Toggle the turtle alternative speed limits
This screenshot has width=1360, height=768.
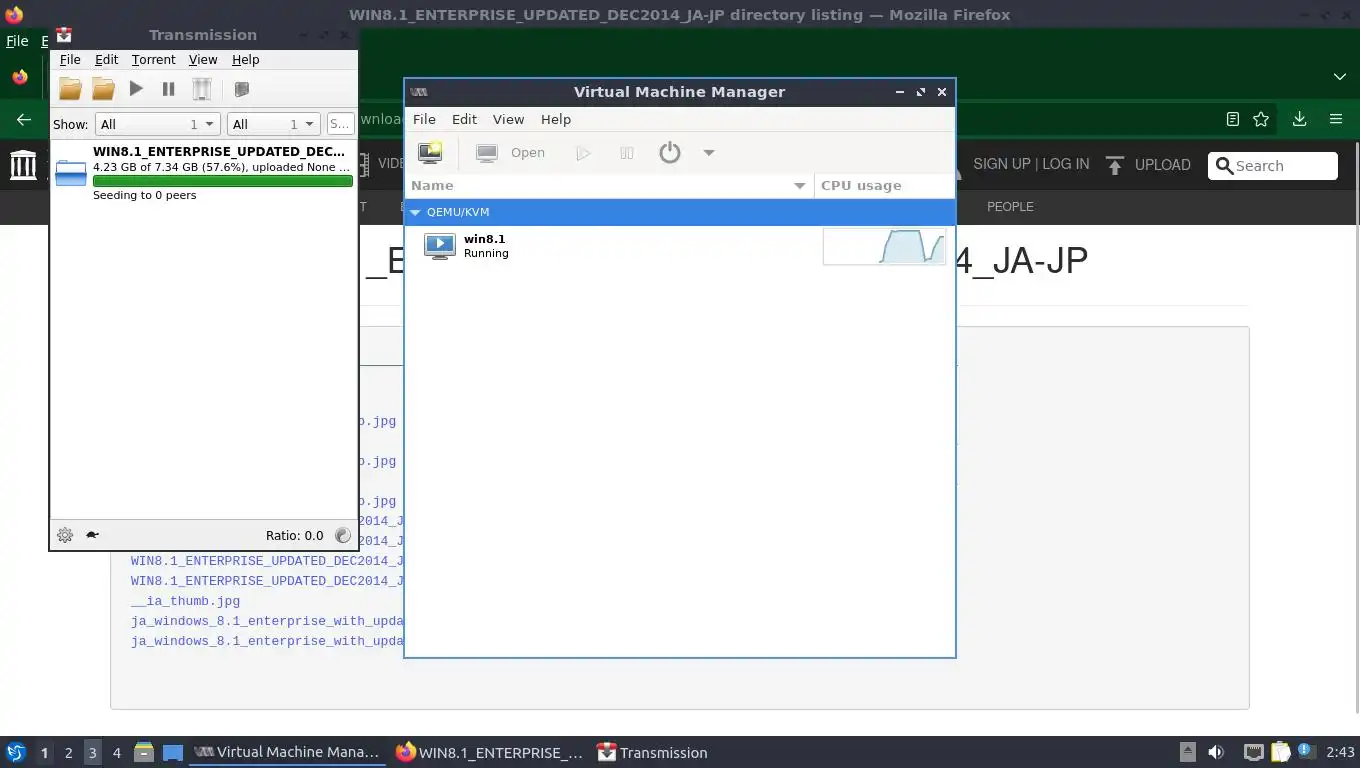coord(92,535)
